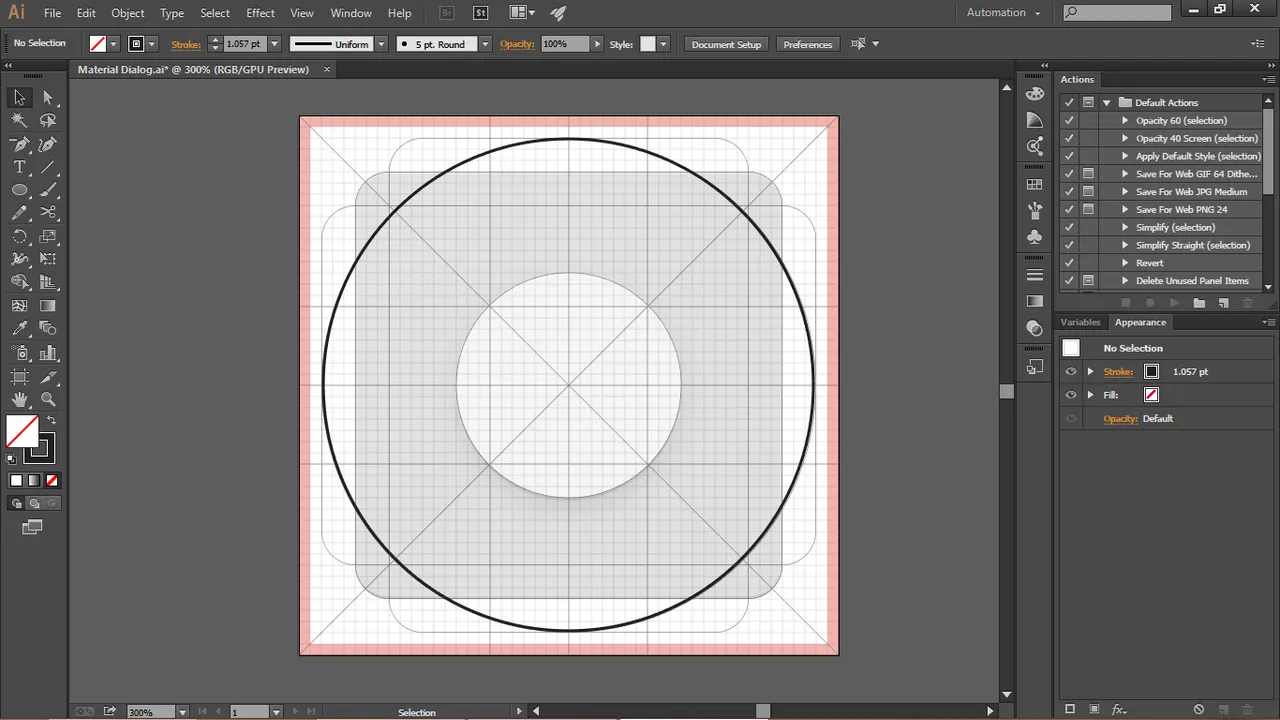Open the 5 pt. Round brush dropdown
The width and height of the screenshot is (1280, 720).
485,44
